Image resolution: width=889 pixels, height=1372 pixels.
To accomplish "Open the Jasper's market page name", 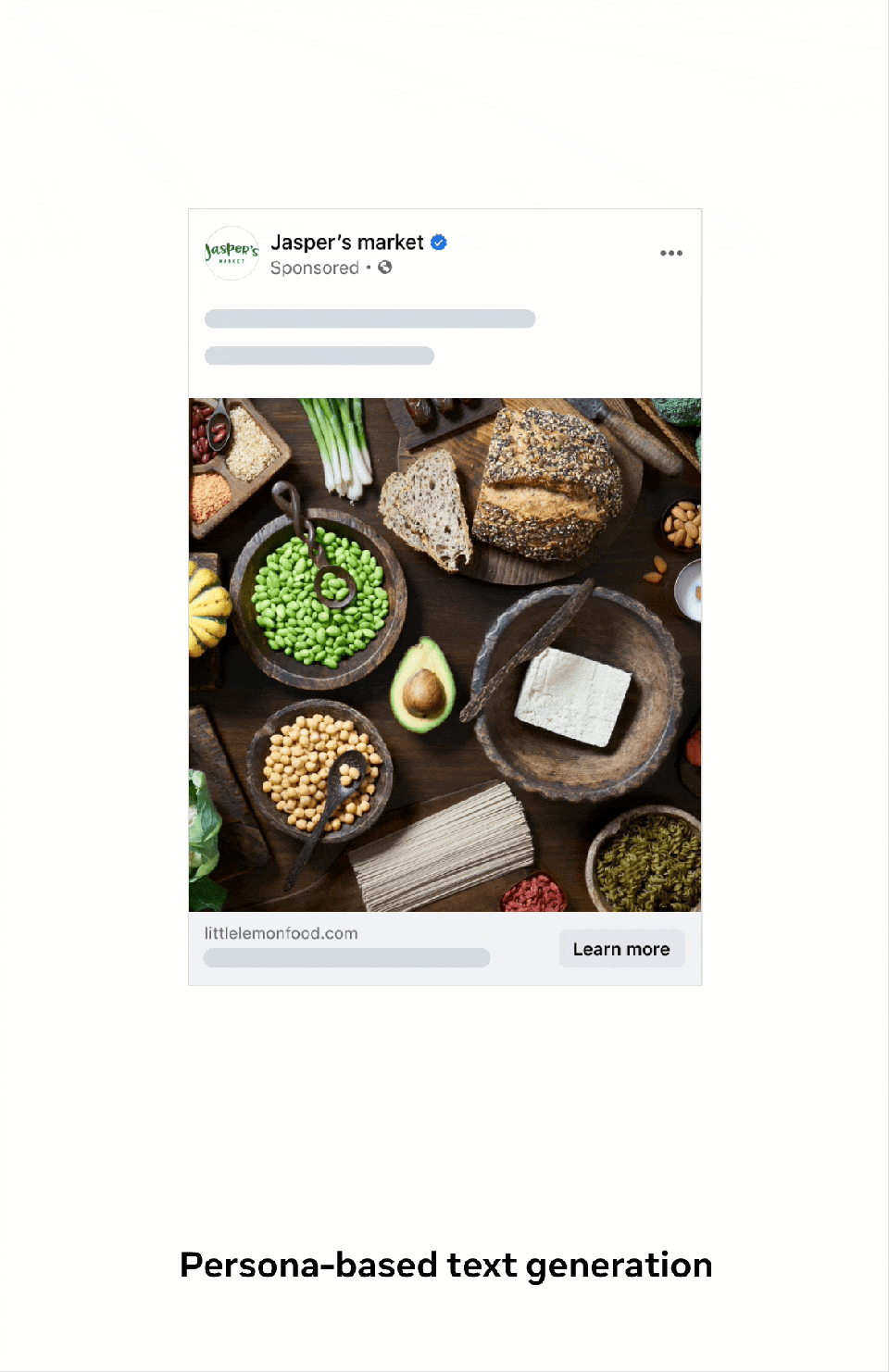I will [x=346, y=243].
